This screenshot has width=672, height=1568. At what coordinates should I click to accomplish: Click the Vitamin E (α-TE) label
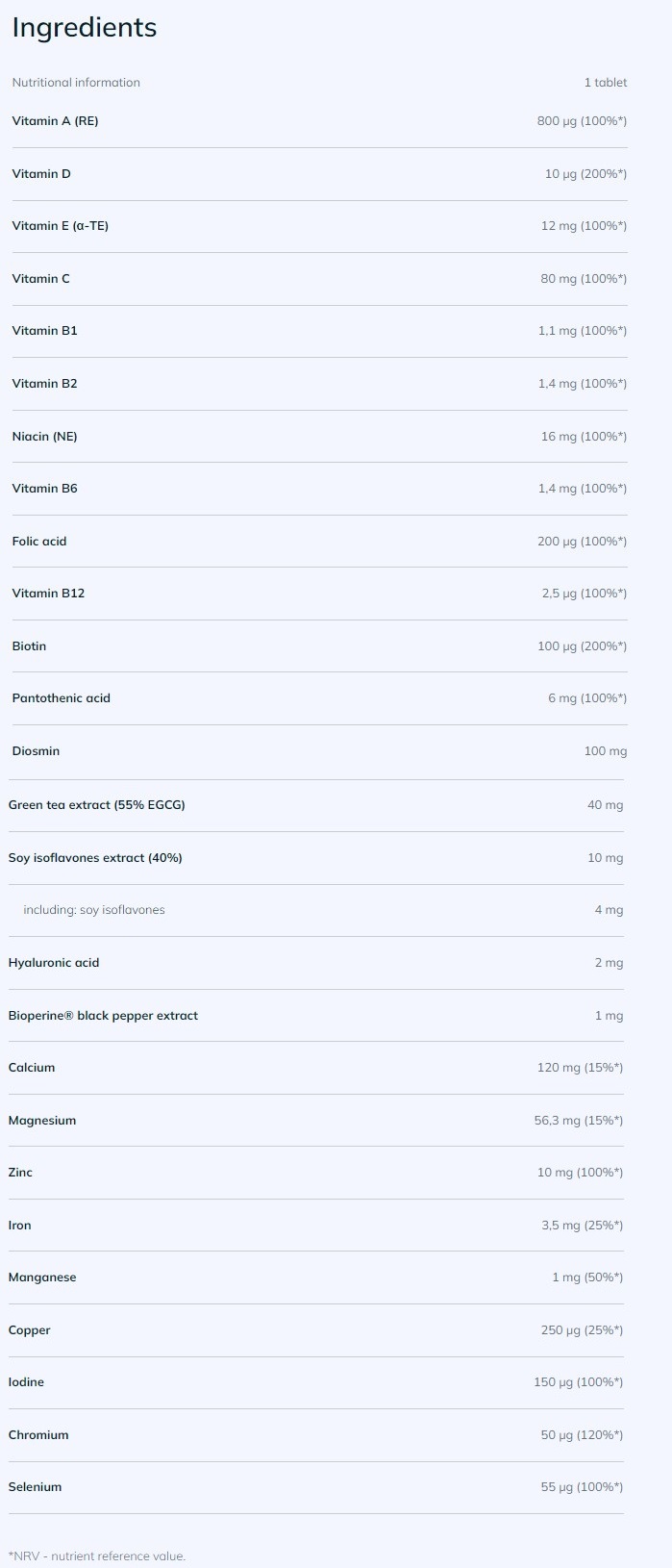coord(60,226)
